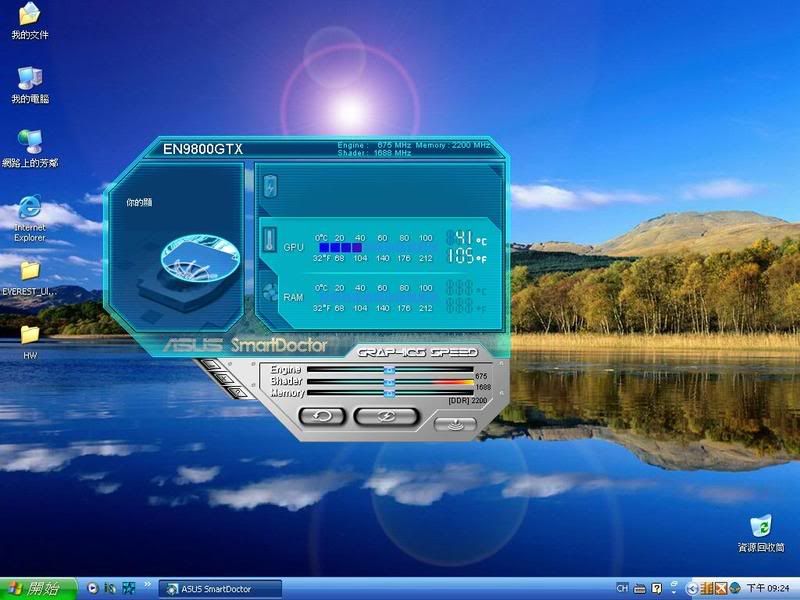Open the EVEREST folder on desktop
The height and width of the screenshot is (600, 800).
coord(30,271)
